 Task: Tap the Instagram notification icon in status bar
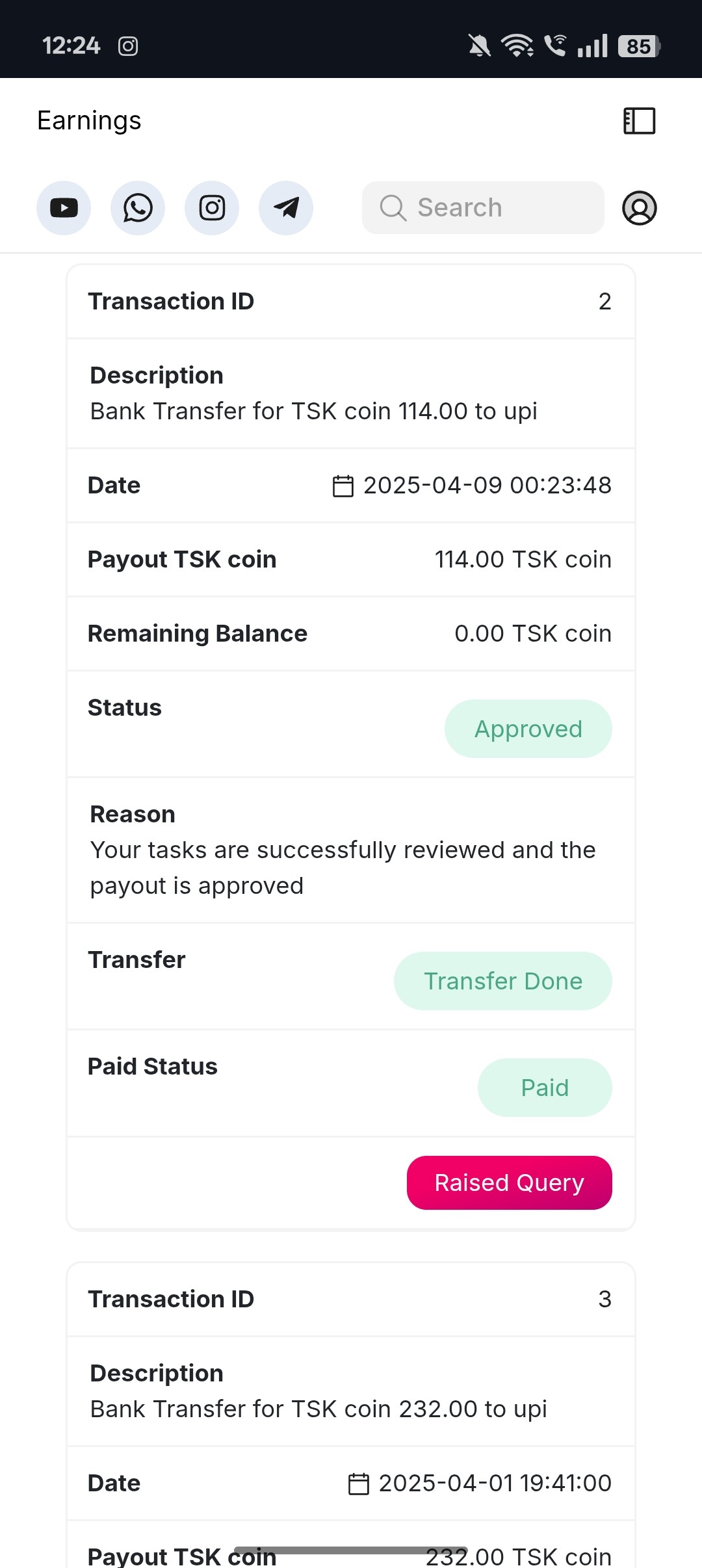128,46
